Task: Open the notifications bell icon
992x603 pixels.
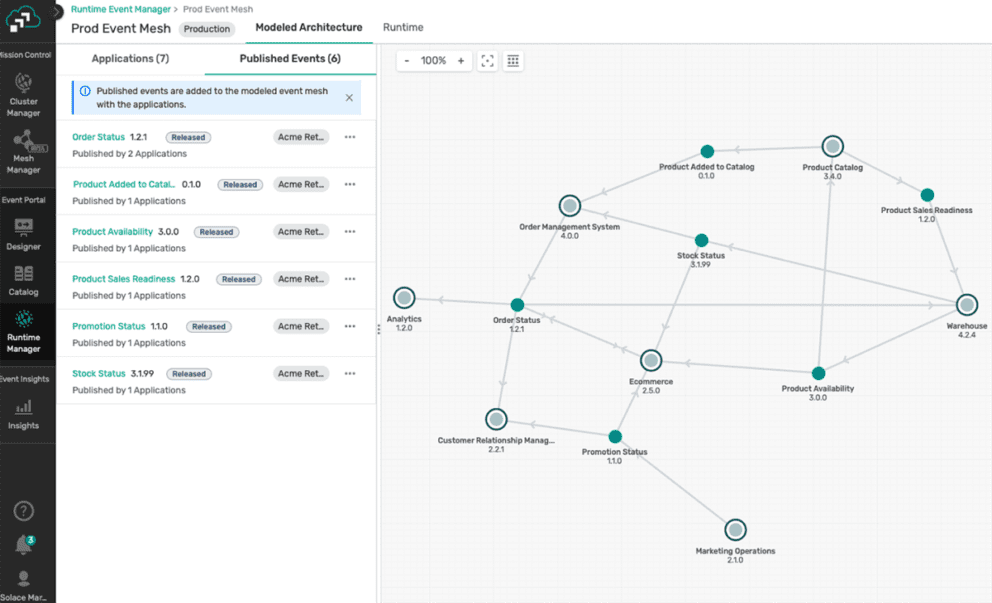Action: [23, 545]
